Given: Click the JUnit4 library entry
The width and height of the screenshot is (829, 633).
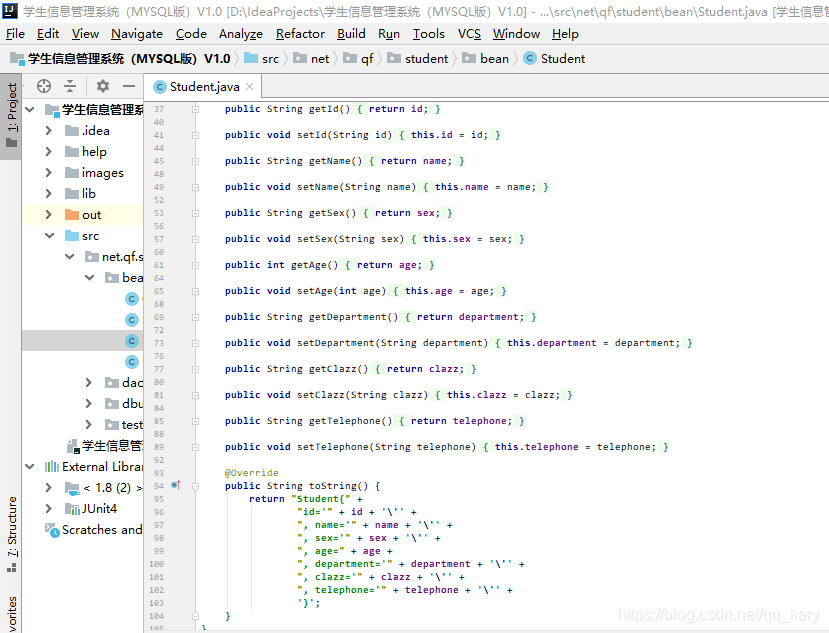Looking at the screenshot, I should click(x=91, y=509).
